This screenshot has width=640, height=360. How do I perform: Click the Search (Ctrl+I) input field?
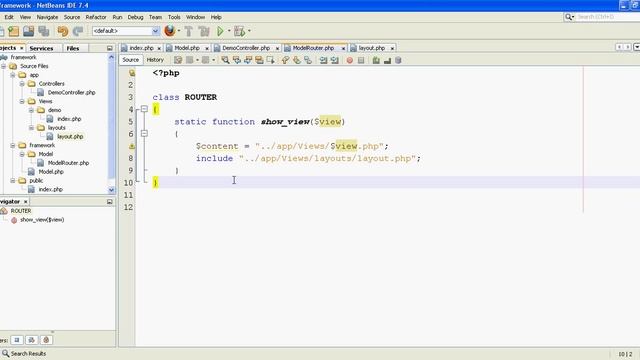pyautogui.click(x=607, y=17)
